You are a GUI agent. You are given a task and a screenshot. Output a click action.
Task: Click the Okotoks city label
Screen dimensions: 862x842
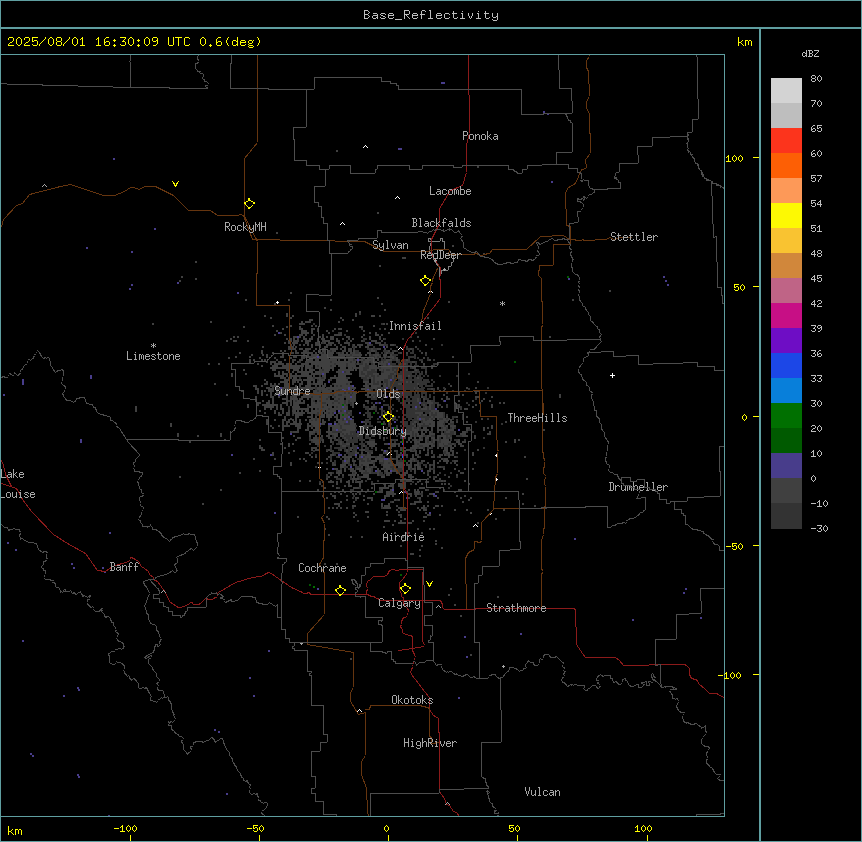click(x=412, y=700)
